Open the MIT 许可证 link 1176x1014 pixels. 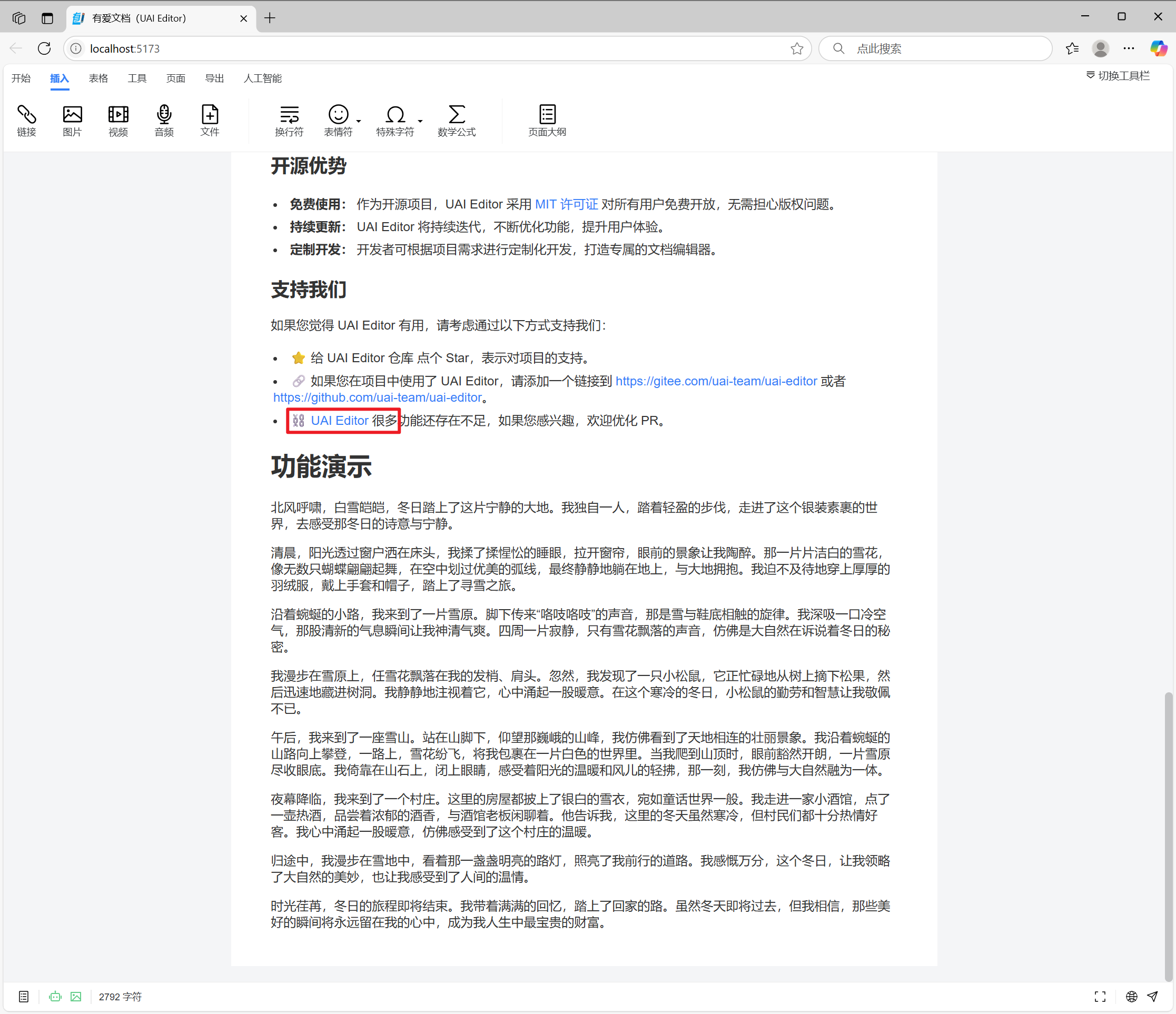point(567,204)
